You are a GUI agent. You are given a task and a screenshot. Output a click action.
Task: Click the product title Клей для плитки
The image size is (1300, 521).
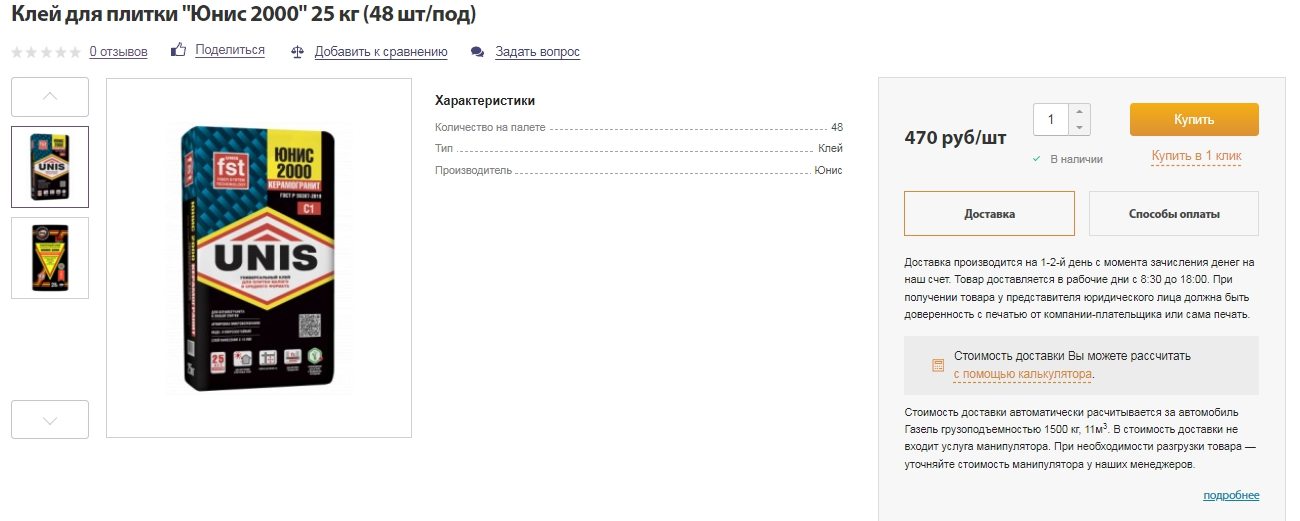pyautogui.click(x=244, y=14)
